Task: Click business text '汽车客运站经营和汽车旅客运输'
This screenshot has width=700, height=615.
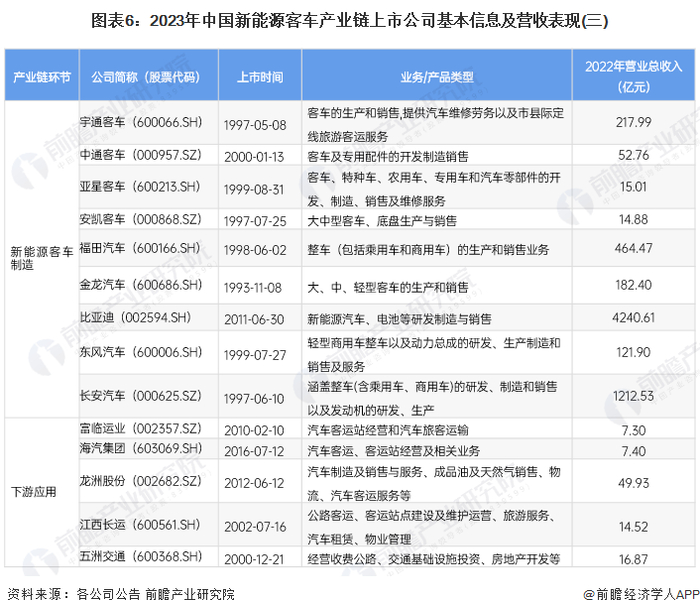Action: [x=388, y=430]
